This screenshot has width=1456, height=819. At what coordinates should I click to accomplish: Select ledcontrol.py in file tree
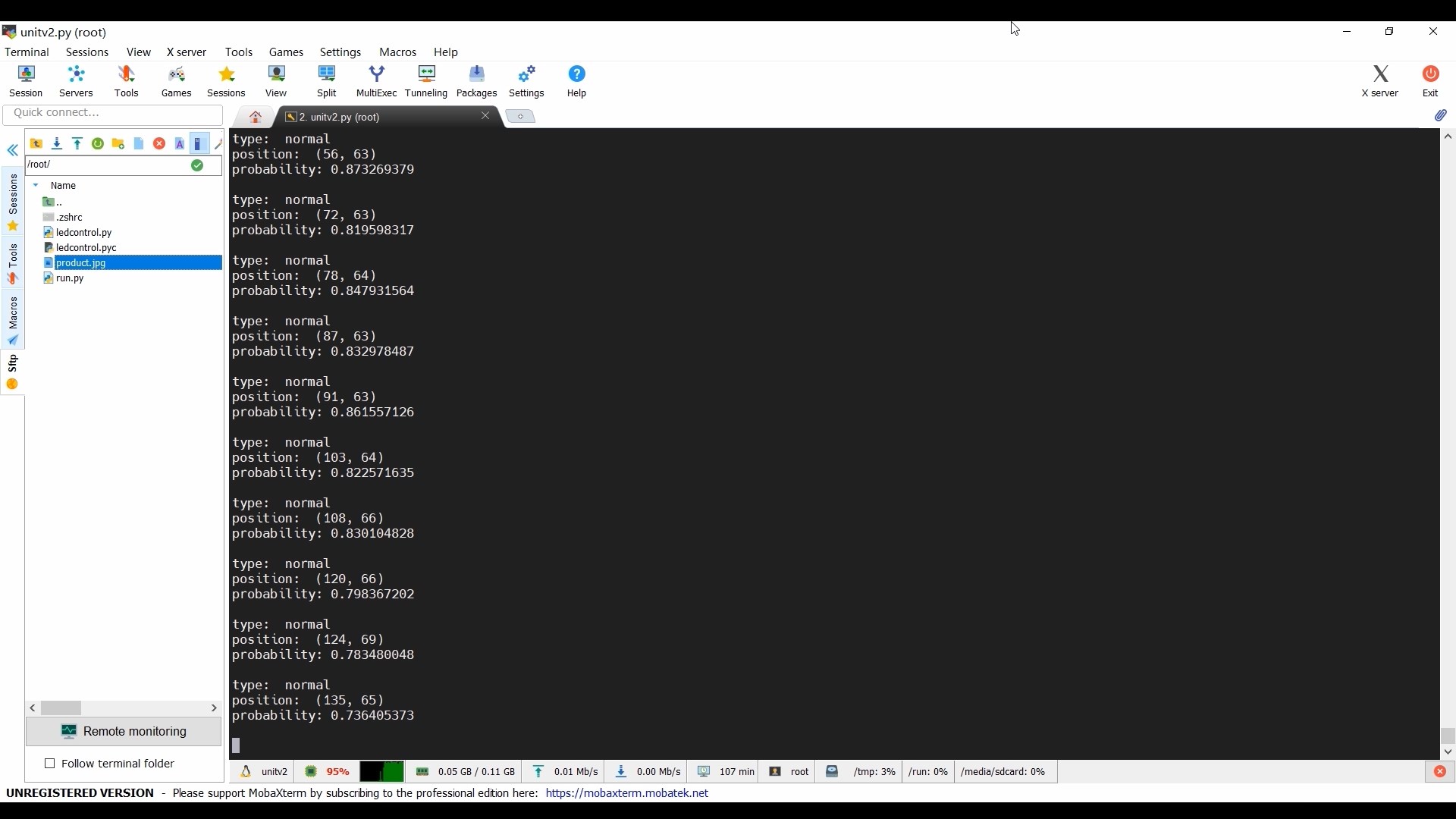pos(83,232)
